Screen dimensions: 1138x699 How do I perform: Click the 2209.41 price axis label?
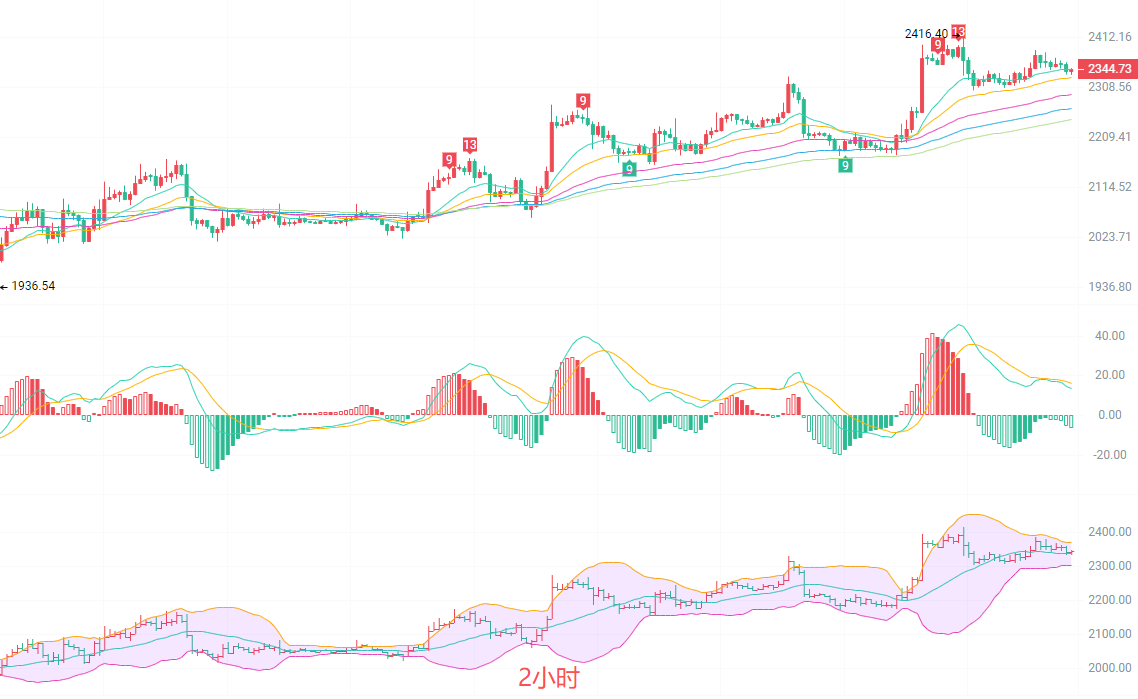(x=1110, y=137)
